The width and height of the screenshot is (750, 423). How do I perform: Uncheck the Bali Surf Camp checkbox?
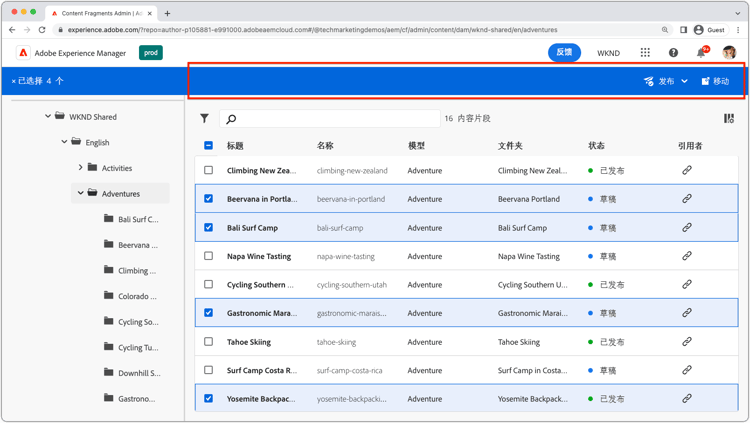[209, 227]
